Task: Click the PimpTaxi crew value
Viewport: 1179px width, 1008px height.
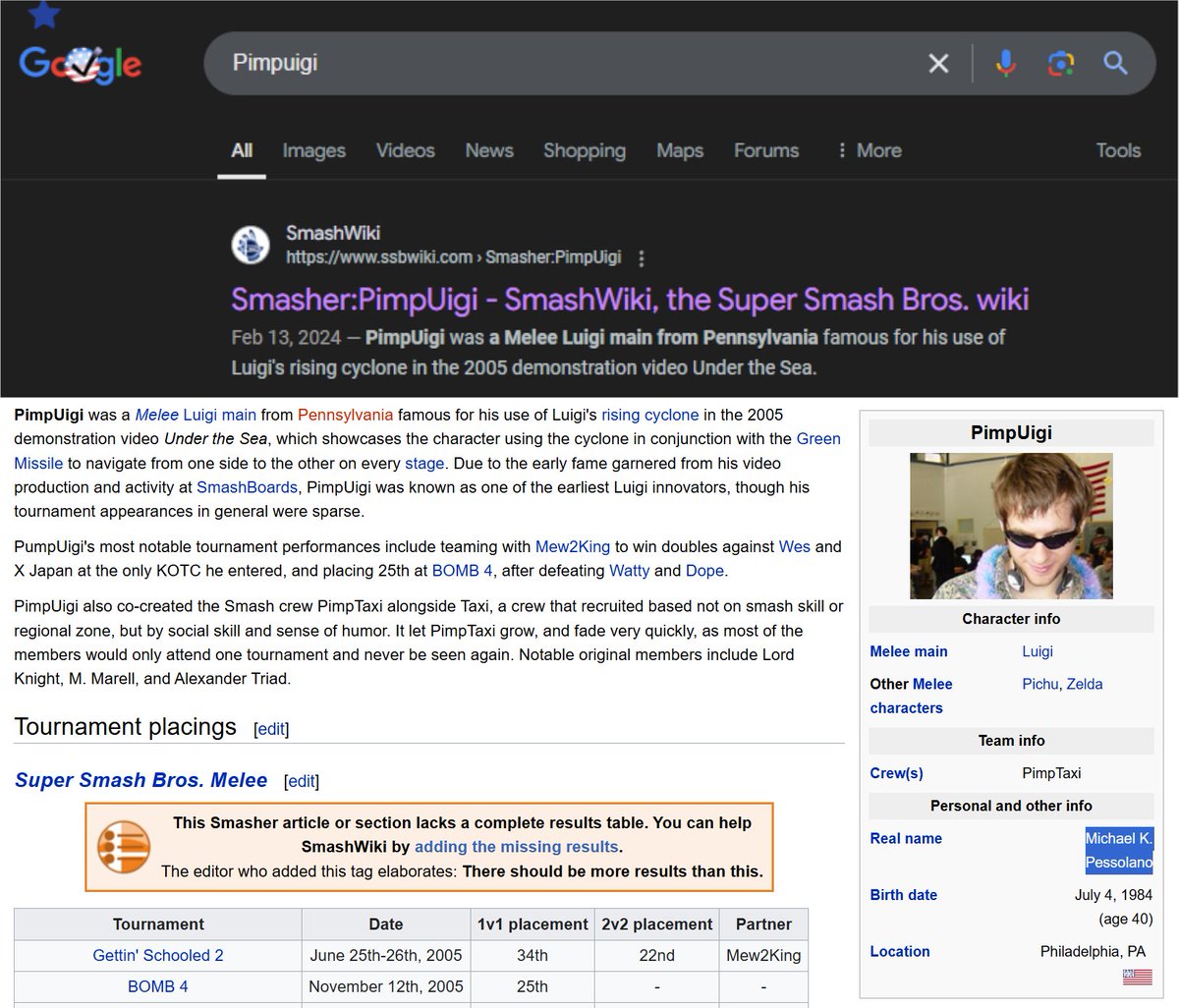Action: [1051, 773]
